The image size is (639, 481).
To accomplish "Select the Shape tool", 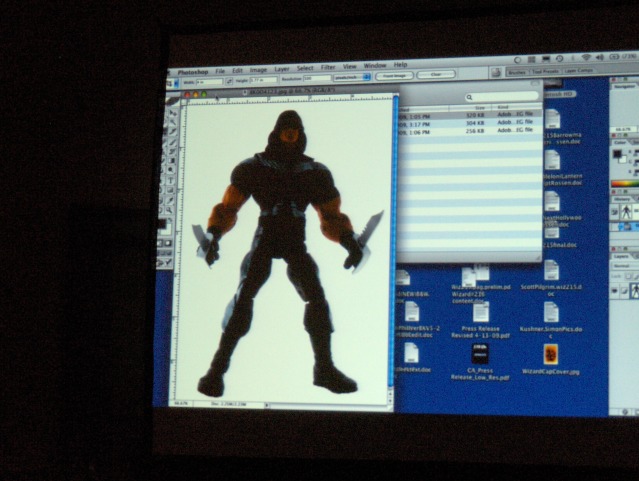I will [170, 190].
